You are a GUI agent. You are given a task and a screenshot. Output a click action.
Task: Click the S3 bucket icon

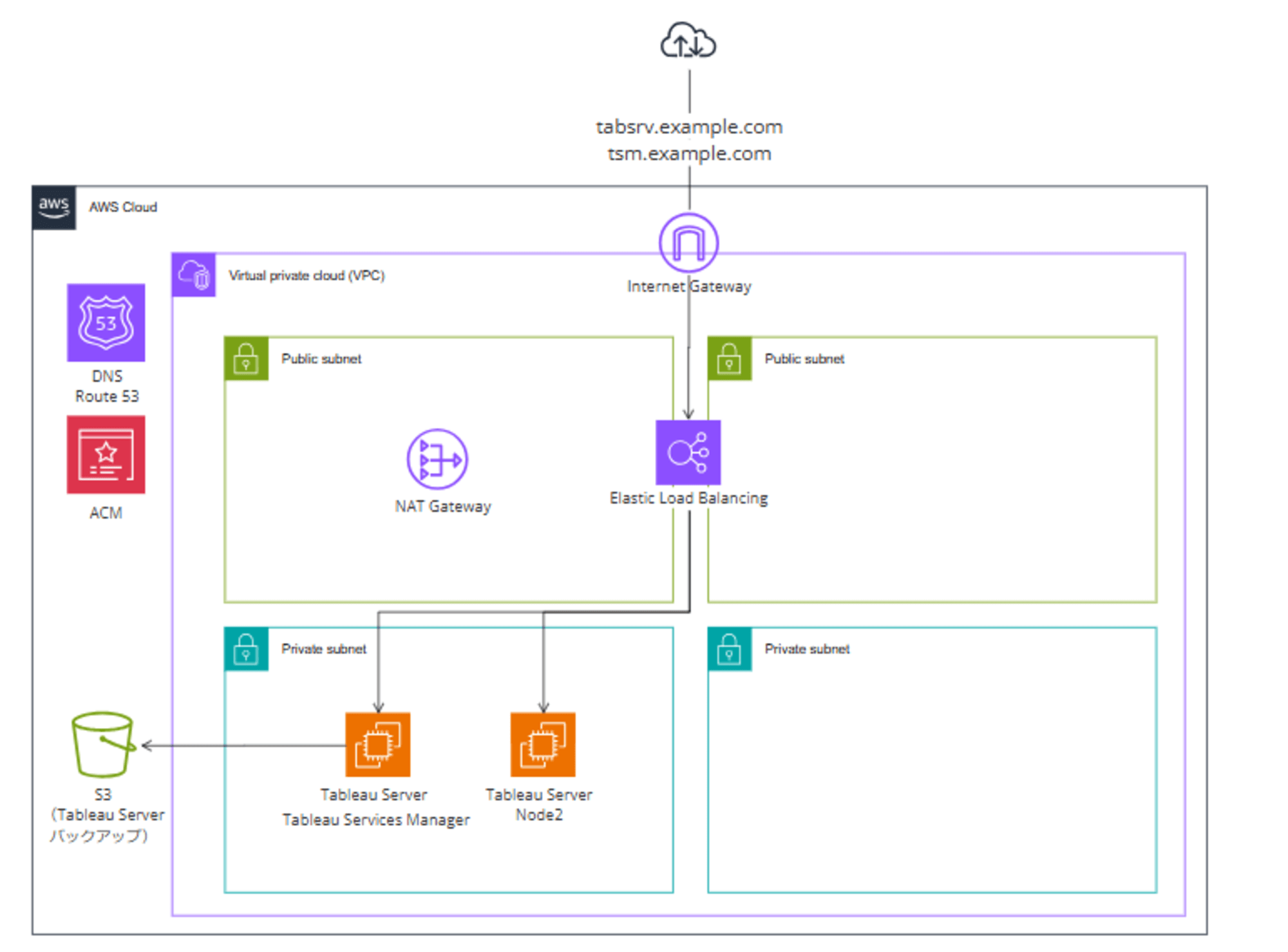[104, 744]
